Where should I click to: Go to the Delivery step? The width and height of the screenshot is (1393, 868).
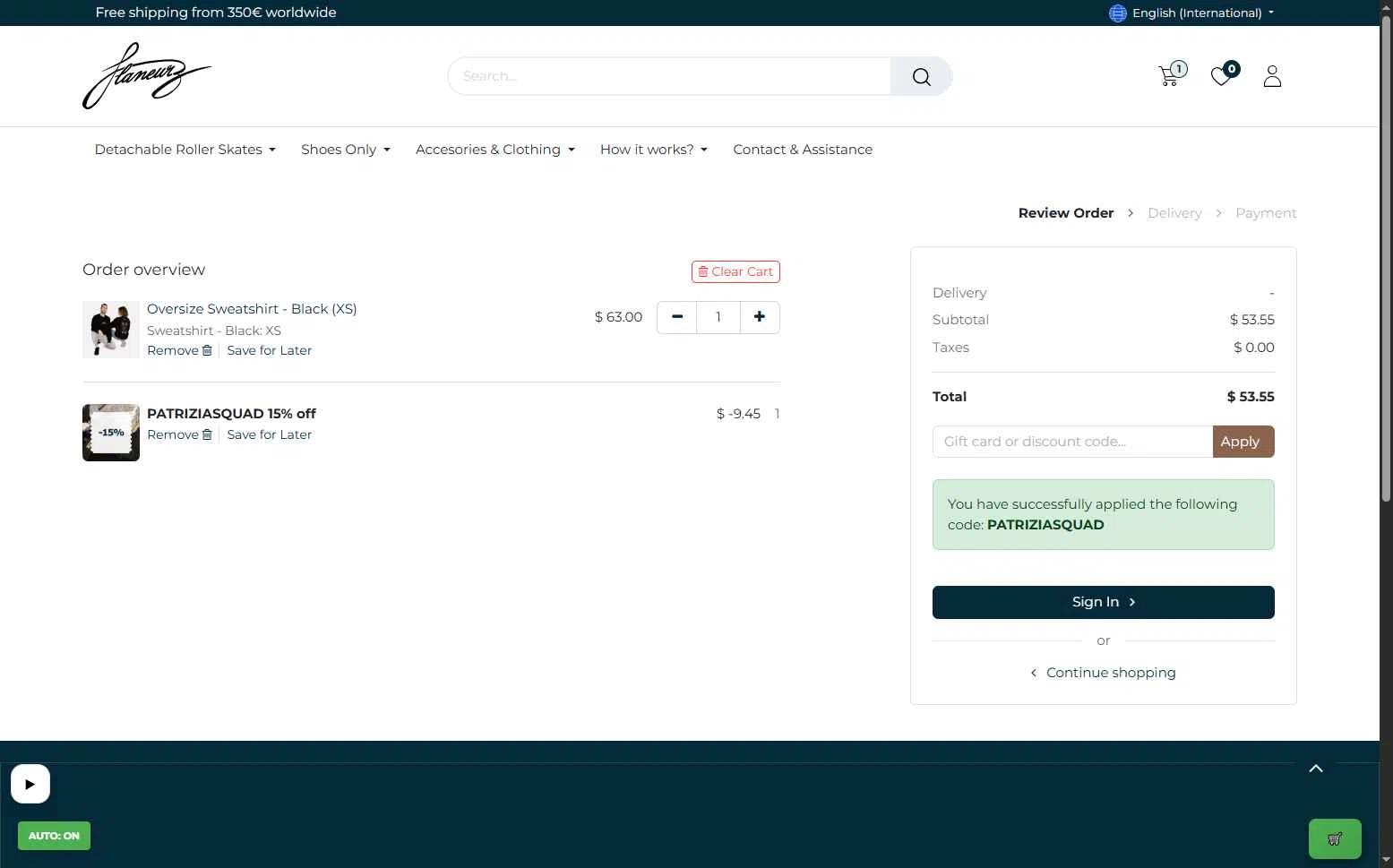coord(1174,213)
